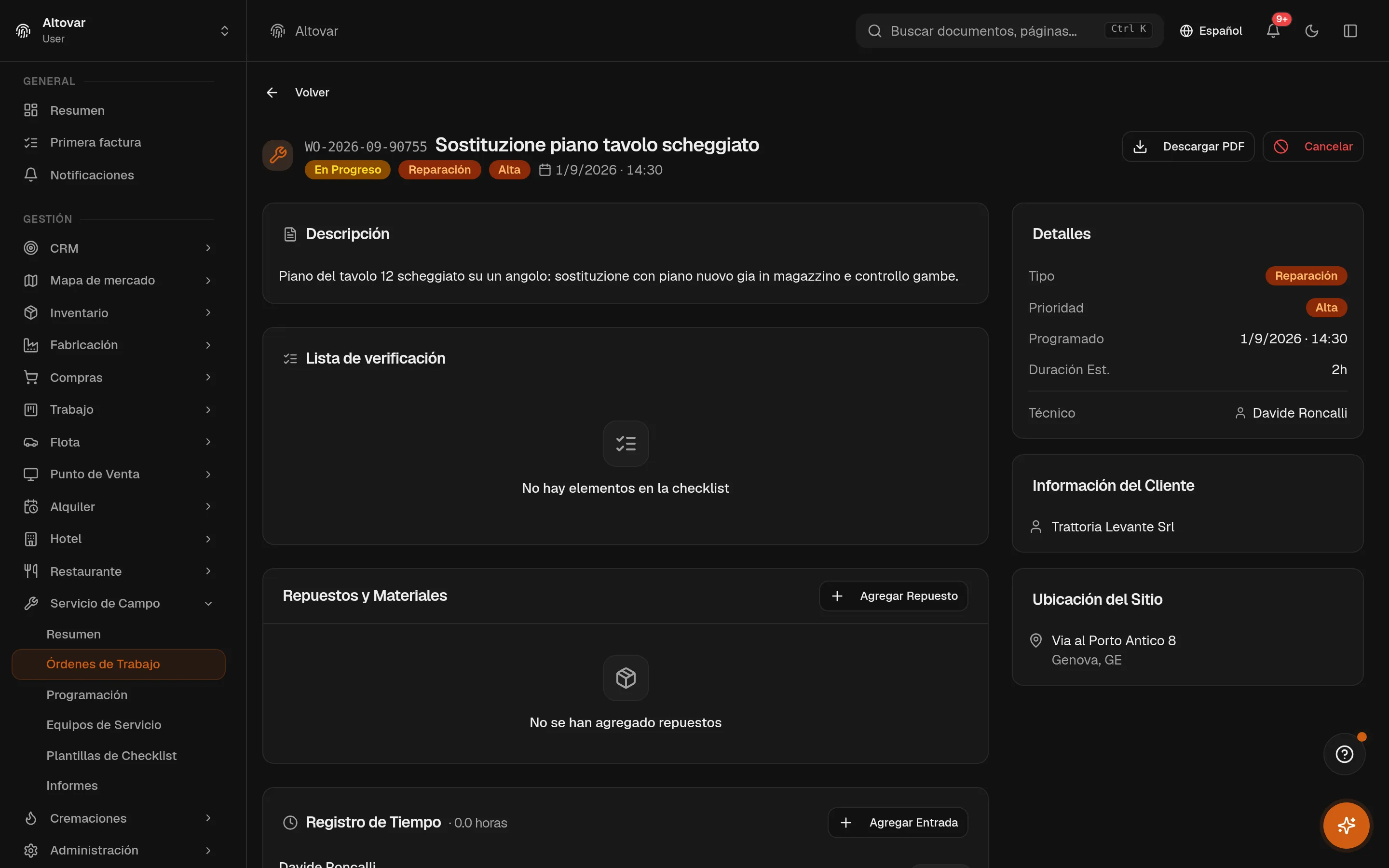The image size is (1389, 868).
Task: Open Resumen in the General section
Action: [x=118, y=110]
